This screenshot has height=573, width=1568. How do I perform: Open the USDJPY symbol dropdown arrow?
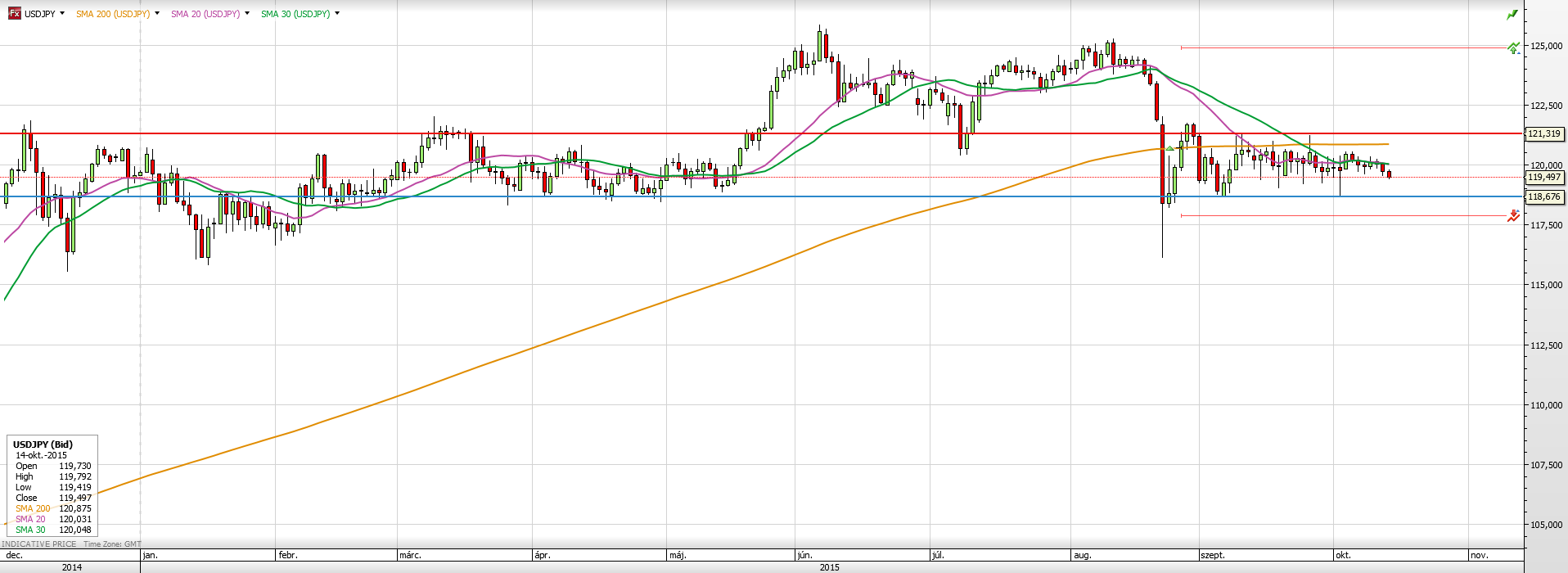pos(62,14)
